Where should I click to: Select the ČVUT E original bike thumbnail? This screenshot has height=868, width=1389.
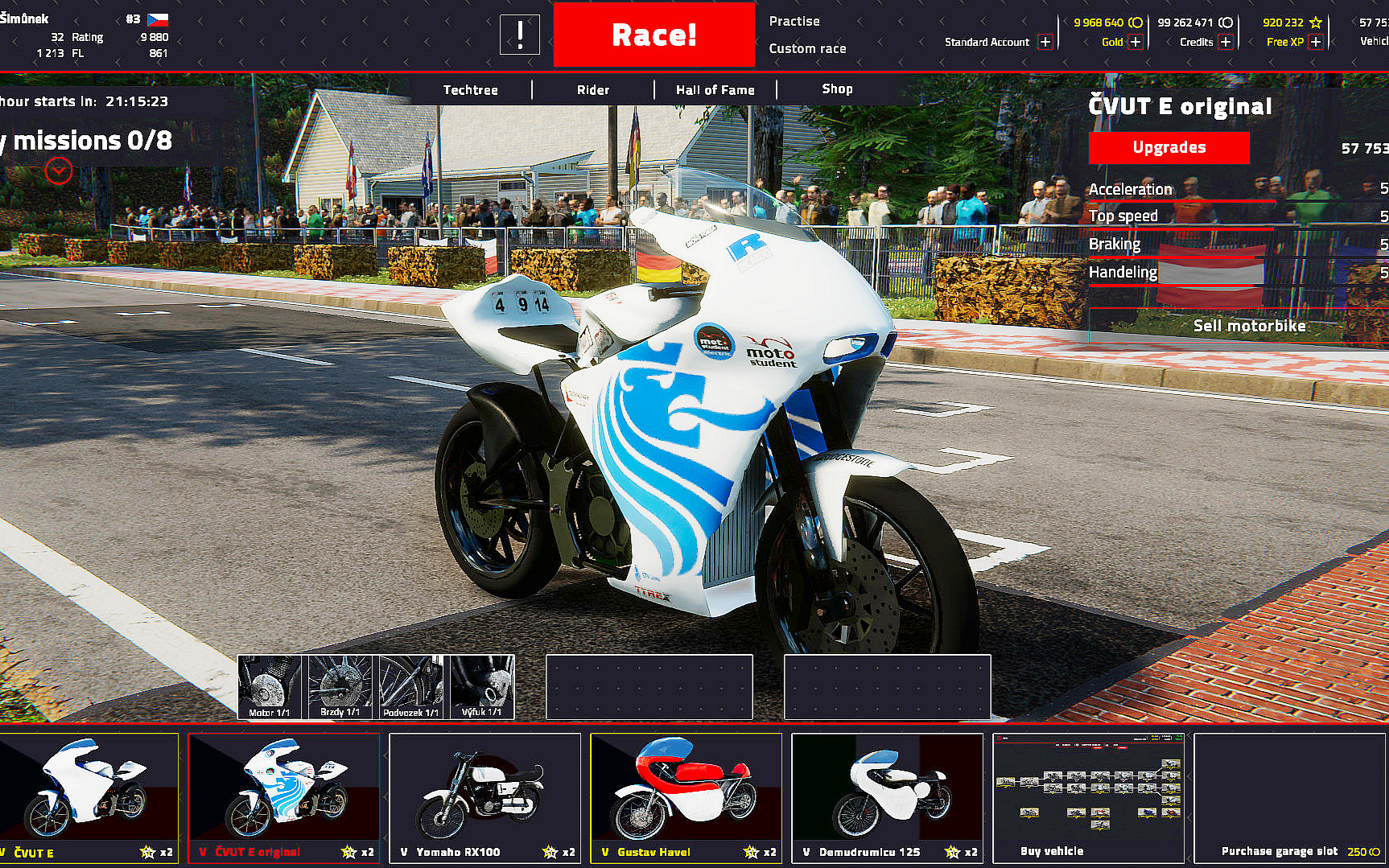(283, 798)
